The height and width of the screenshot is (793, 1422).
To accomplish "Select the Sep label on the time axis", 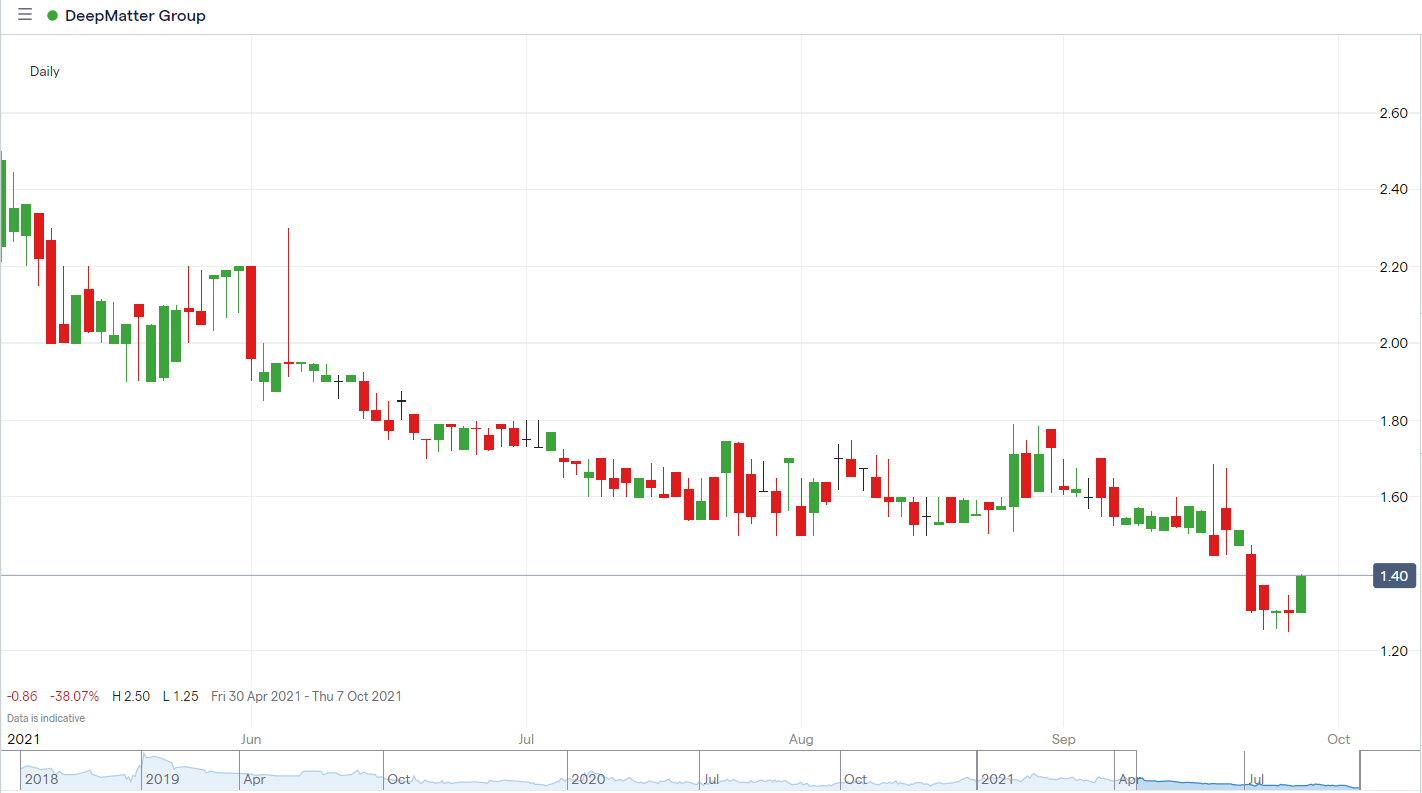I will click(x=1063, y=739).
